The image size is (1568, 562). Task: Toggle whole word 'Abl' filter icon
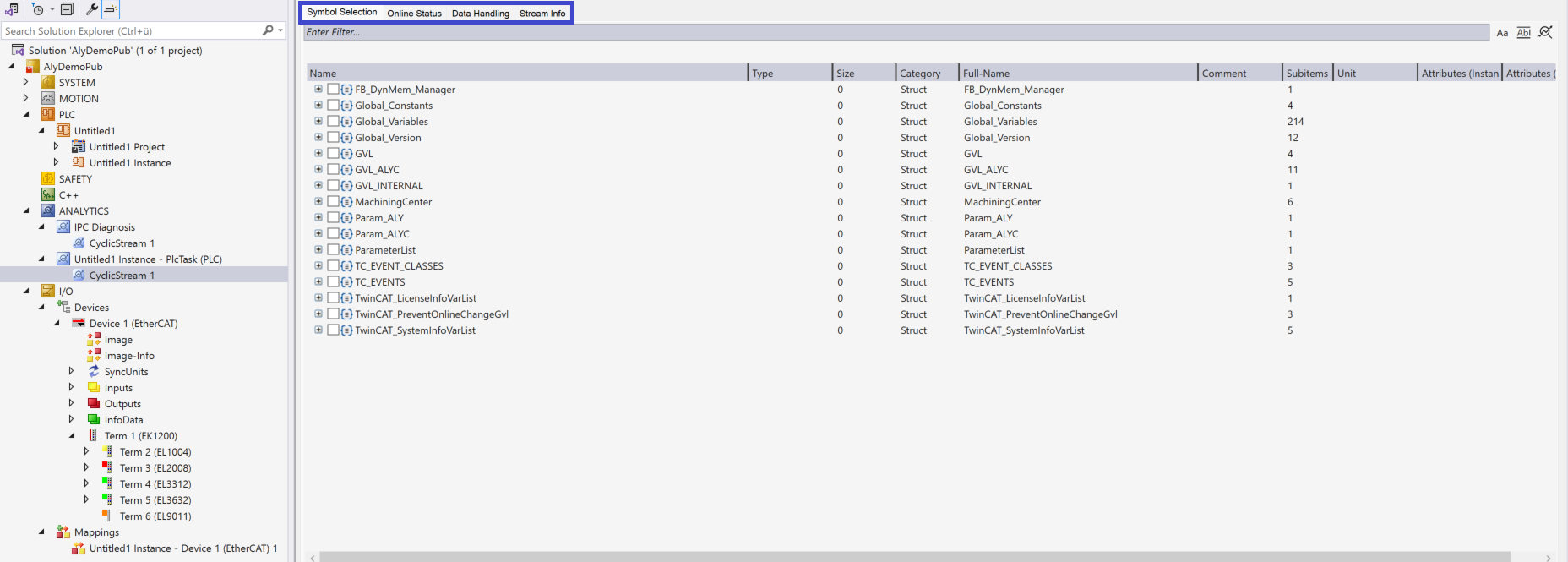point(1523,33)
